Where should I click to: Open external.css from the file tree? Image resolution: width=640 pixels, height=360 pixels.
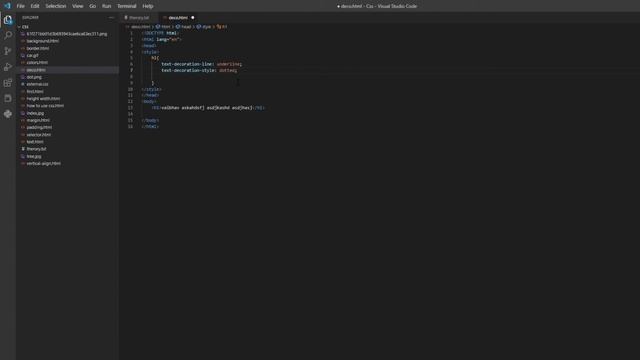tap(37, 84)
